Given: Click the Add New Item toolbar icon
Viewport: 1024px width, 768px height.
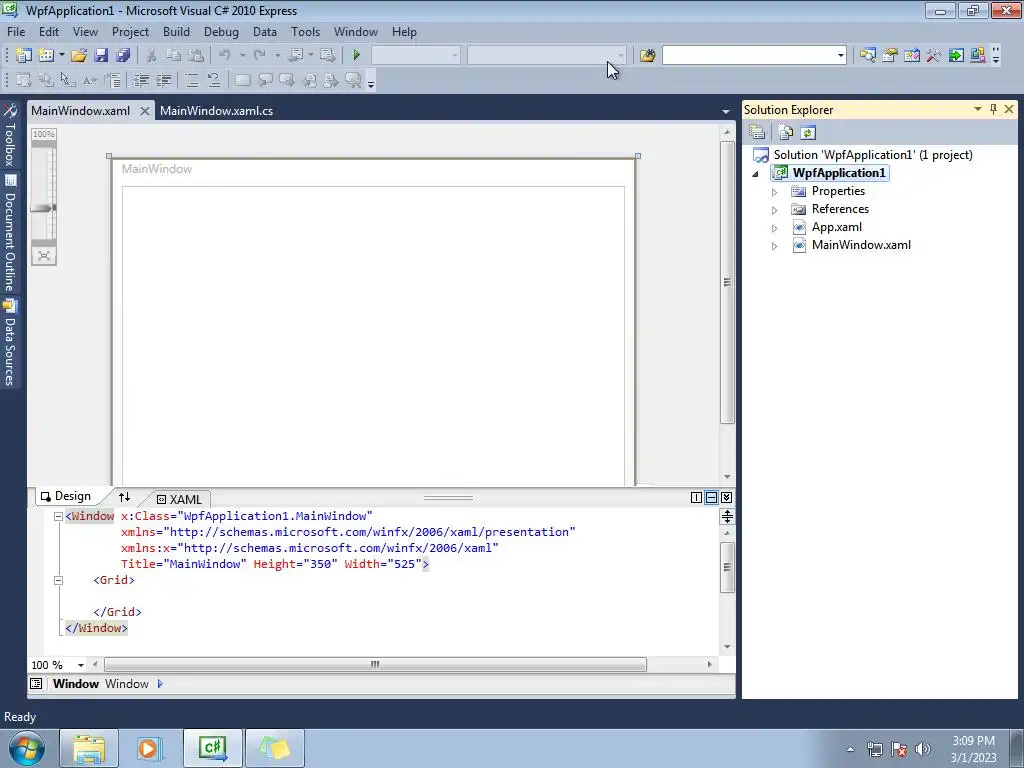Looking at the screenshot, I should [x=46, y=56].
